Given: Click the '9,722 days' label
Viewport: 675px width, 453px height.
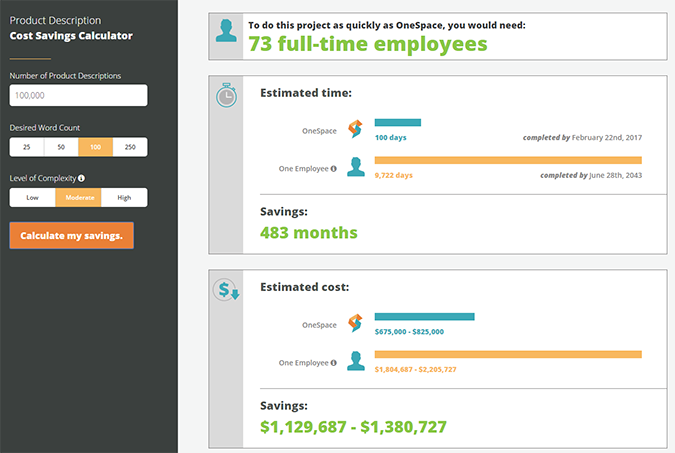Looking at the screenshot, I should [x=393, y=175].
